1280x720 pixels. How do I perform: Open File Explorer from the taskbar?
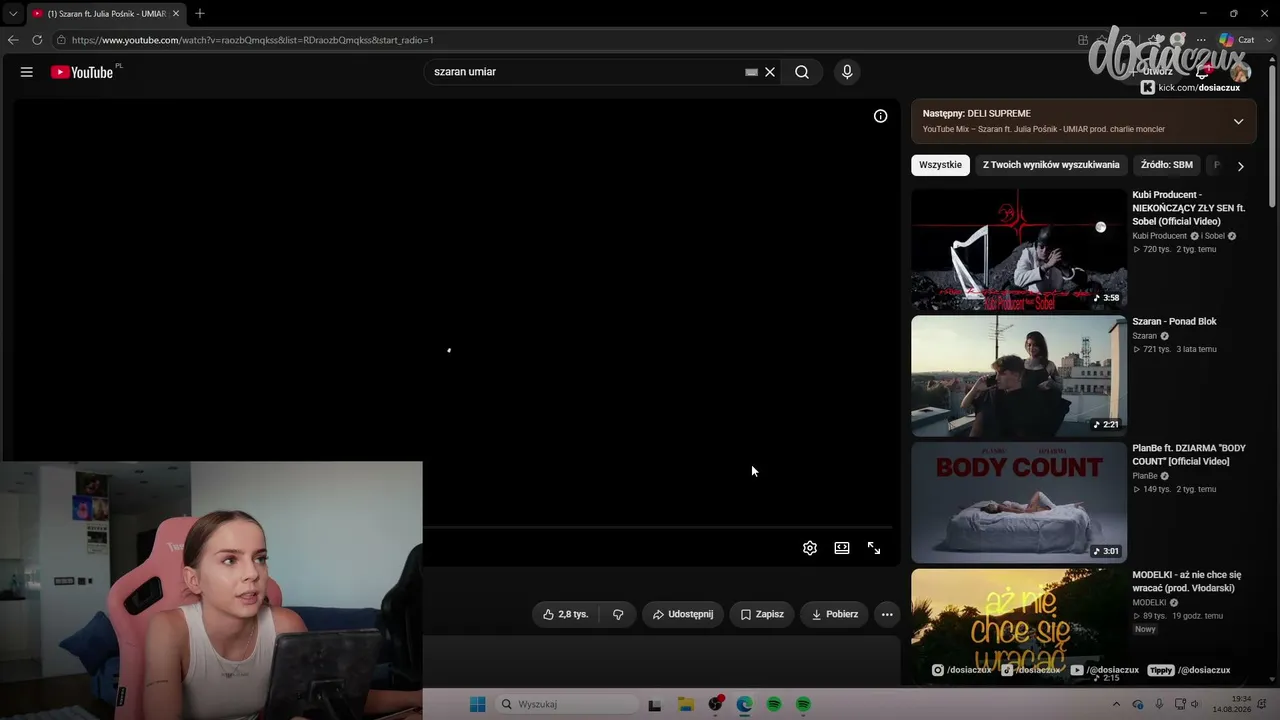click(685, 704)
